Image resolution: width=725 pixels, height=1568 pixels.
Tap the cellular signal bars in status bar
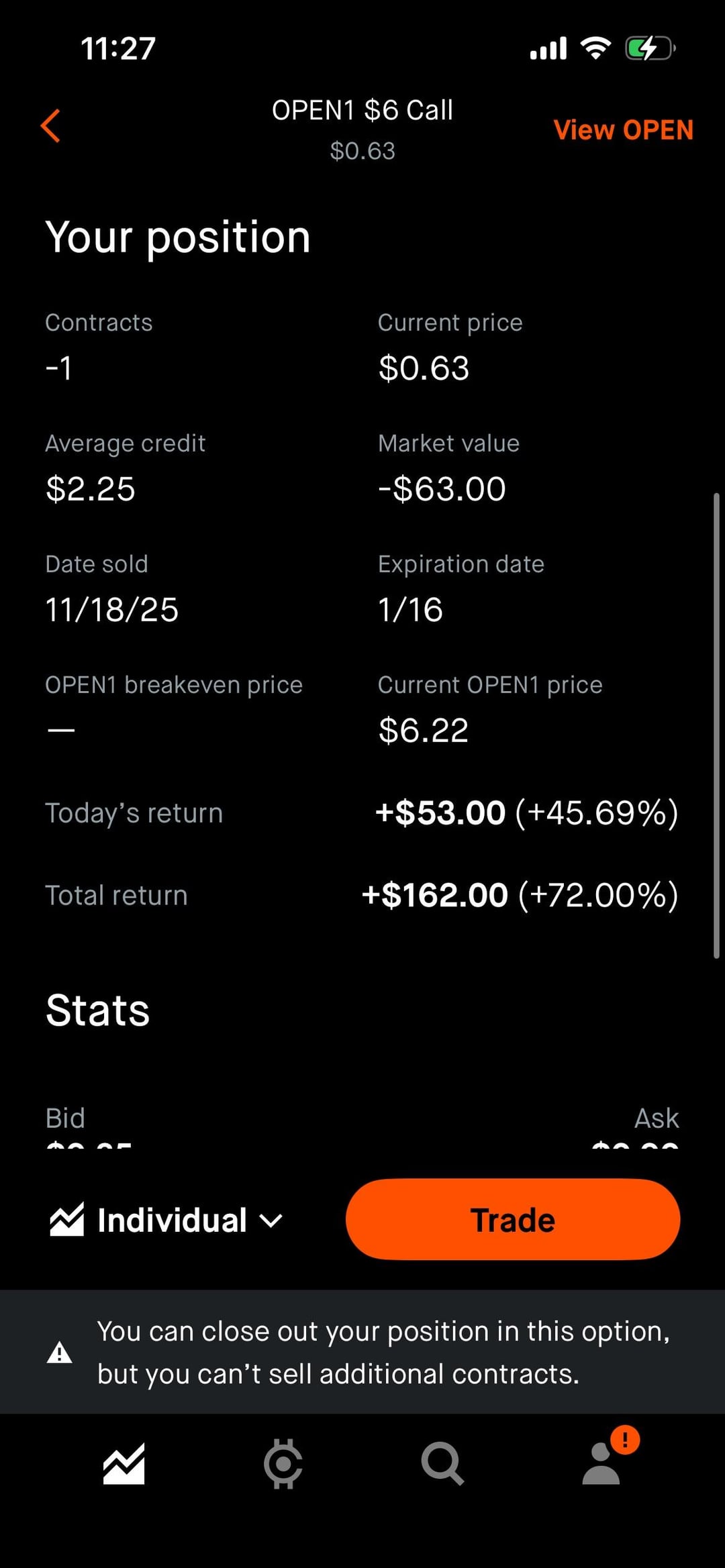click(548, 48)
